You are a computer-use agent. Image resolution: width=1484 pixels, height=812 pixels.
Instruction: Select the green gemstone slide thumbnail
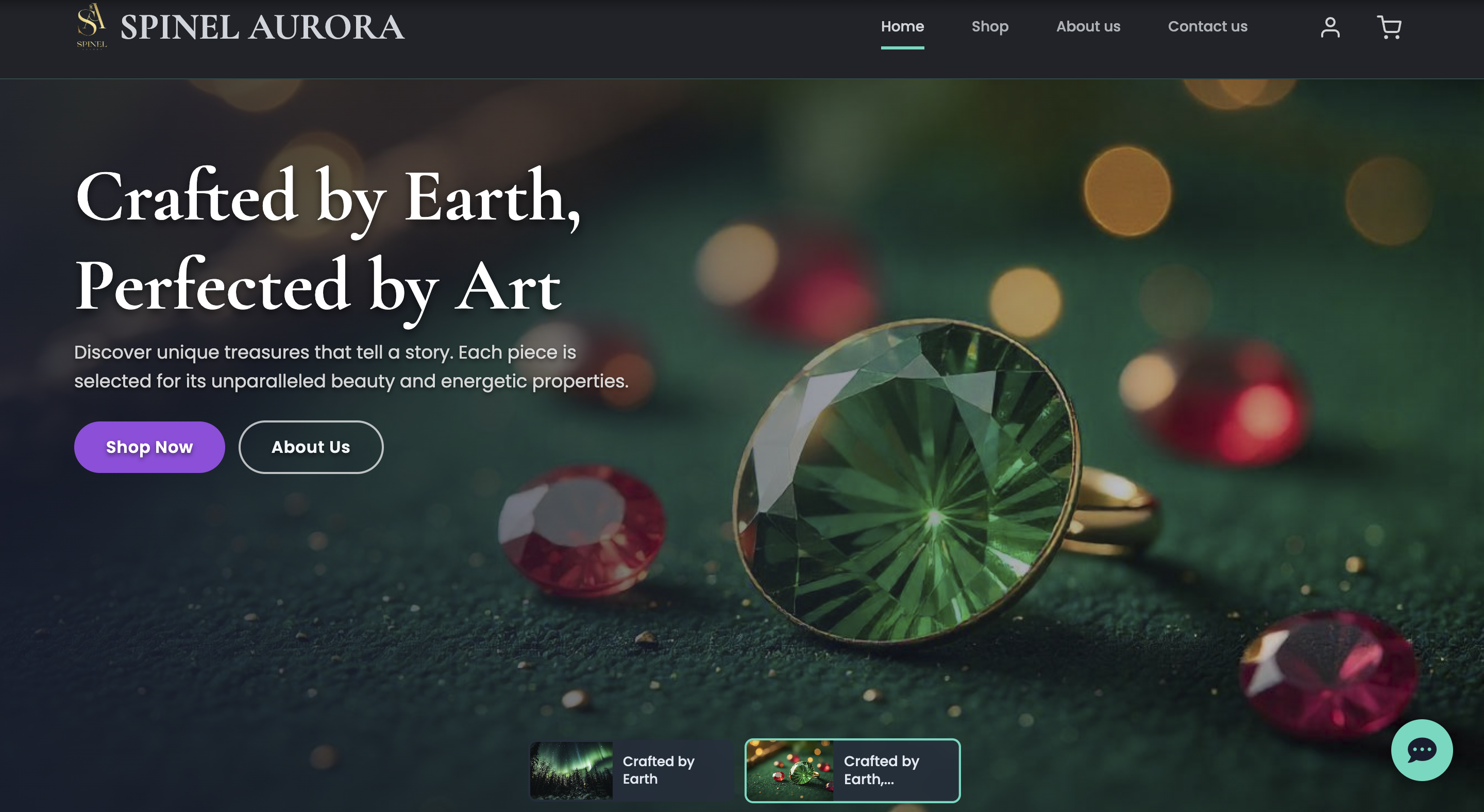pos(790,770)
